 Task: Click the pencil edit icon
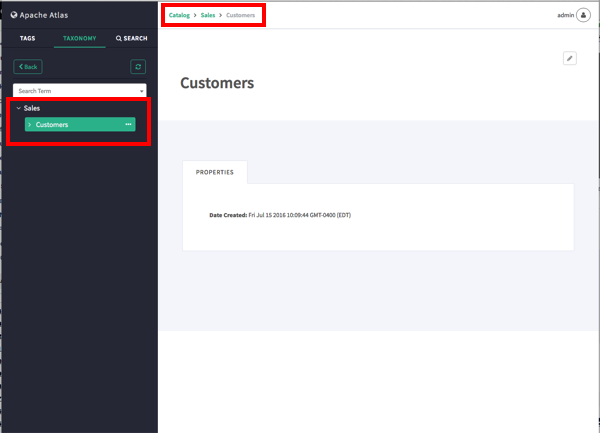point(570,59)
